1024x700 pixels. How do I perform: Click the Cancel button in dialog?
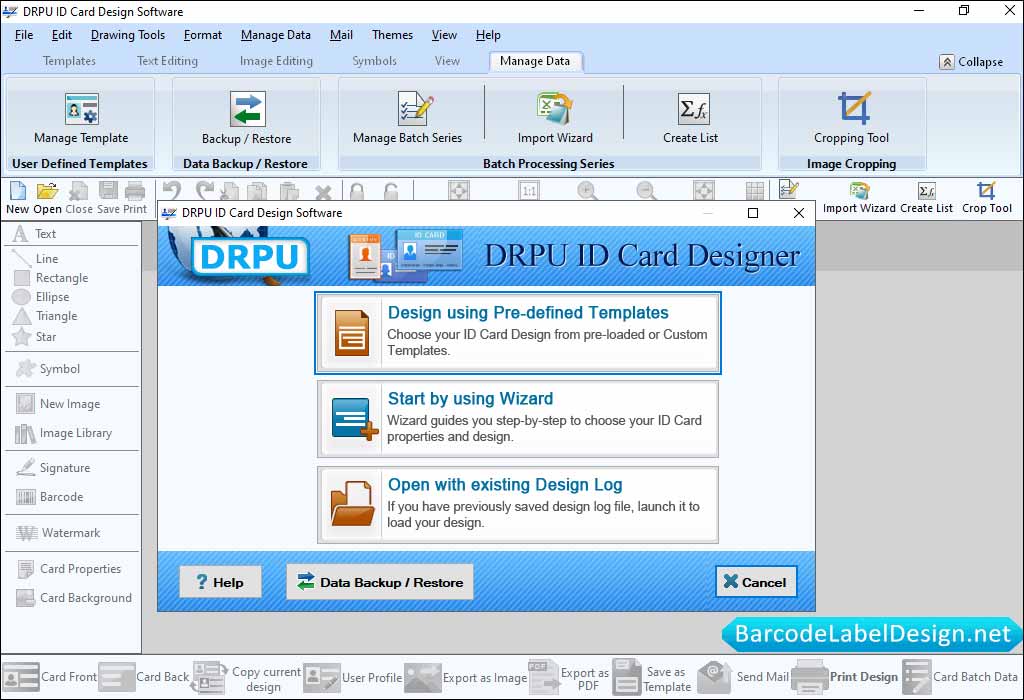pyautogui.click(x=756, y=582)
